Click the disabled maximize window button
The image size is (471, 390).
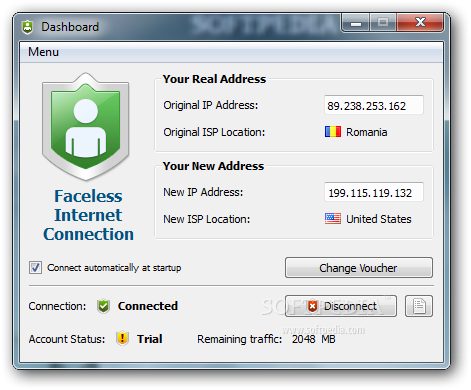click(x=383, y=23)
